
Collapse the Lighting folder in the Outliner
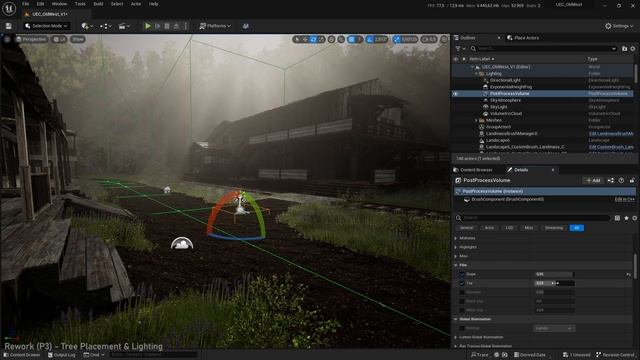click(476, 73)
